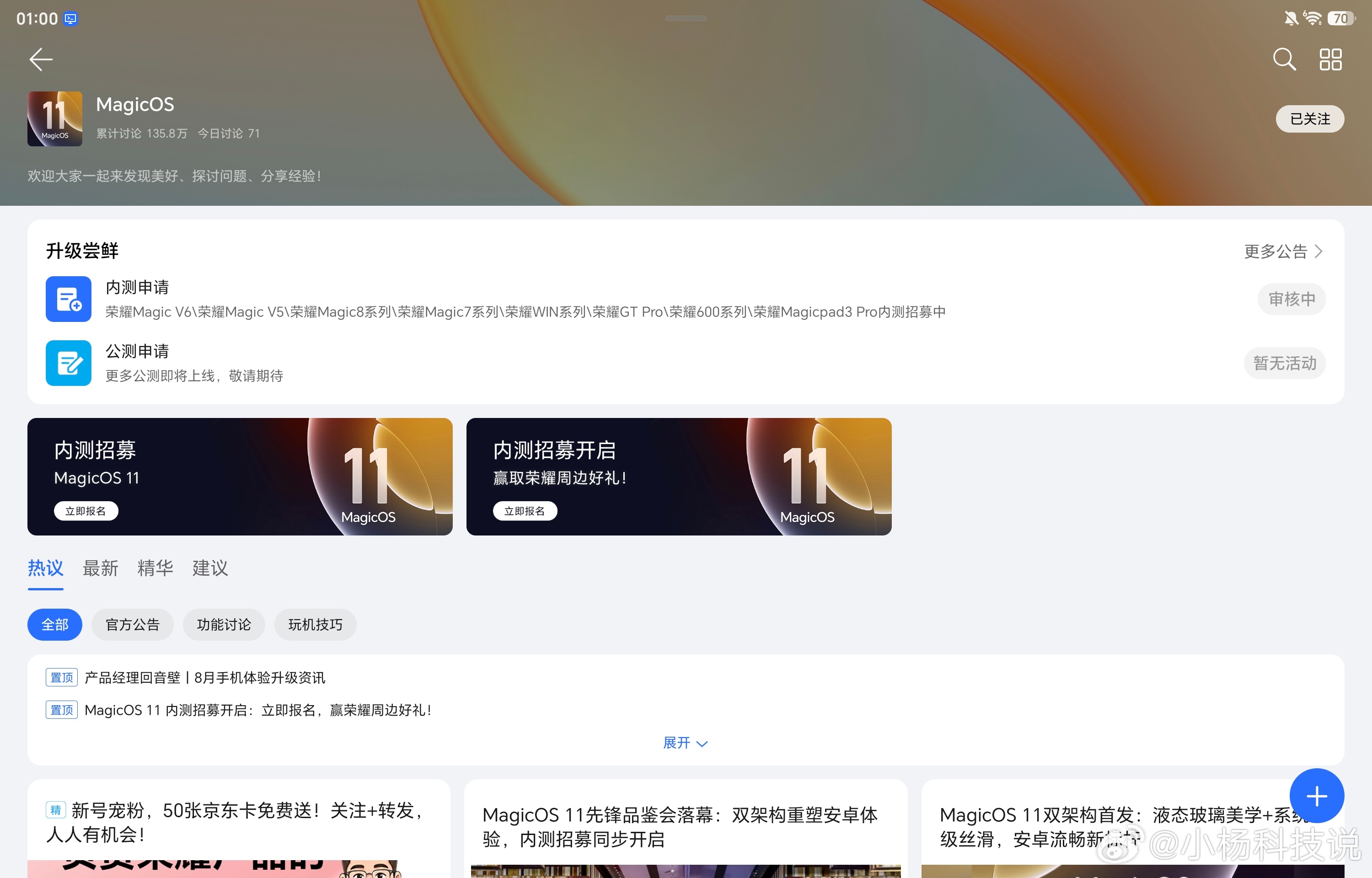
Task: Tap 立即报名 on 内测招募开启 banner
Action: point(525,511)
